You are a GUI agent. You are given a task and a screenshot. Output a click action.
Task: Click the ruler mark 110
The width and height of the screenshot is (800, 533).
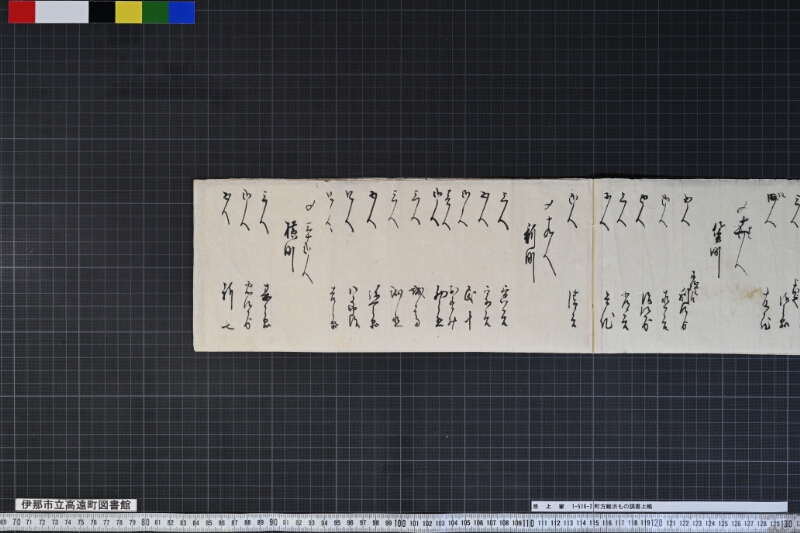[x=528, y=523]
